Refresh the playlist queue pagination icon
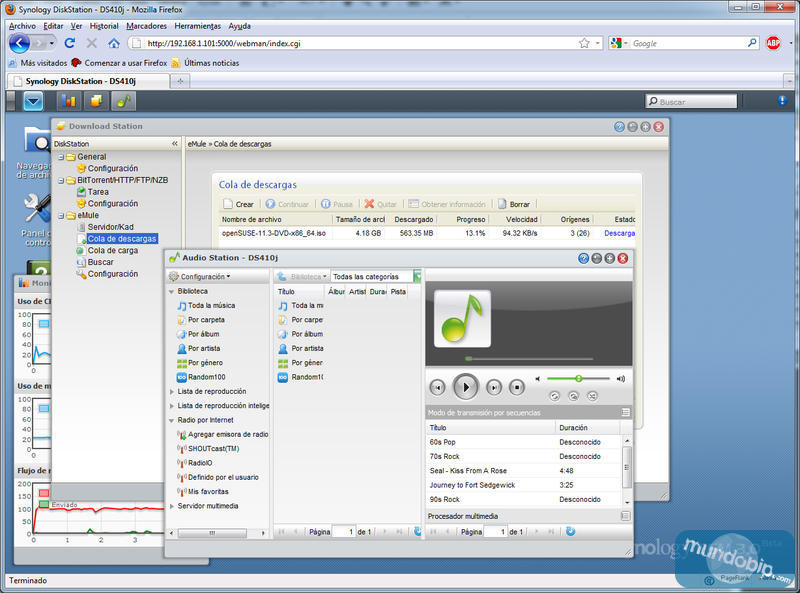Image resolution: width=800 pixels, height=593 pixels. point(570,532)
